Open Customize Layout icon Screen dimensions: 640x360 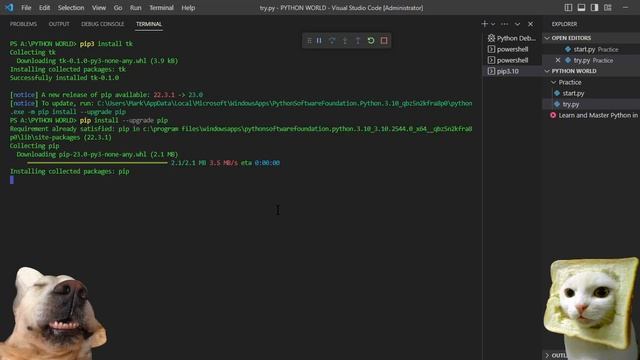tap(608, 7)
